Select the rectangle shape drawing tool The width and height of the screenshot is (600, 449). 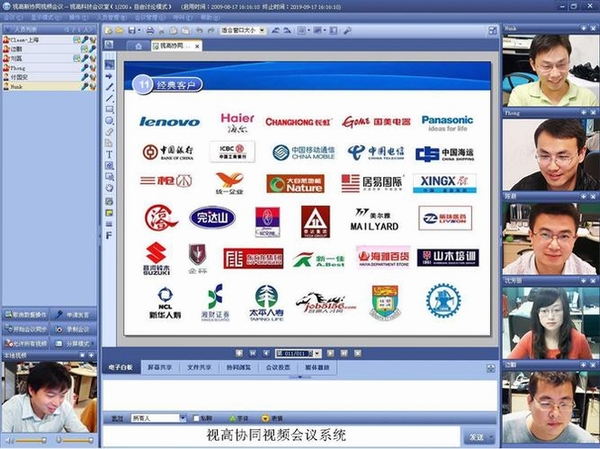[109, 109]
